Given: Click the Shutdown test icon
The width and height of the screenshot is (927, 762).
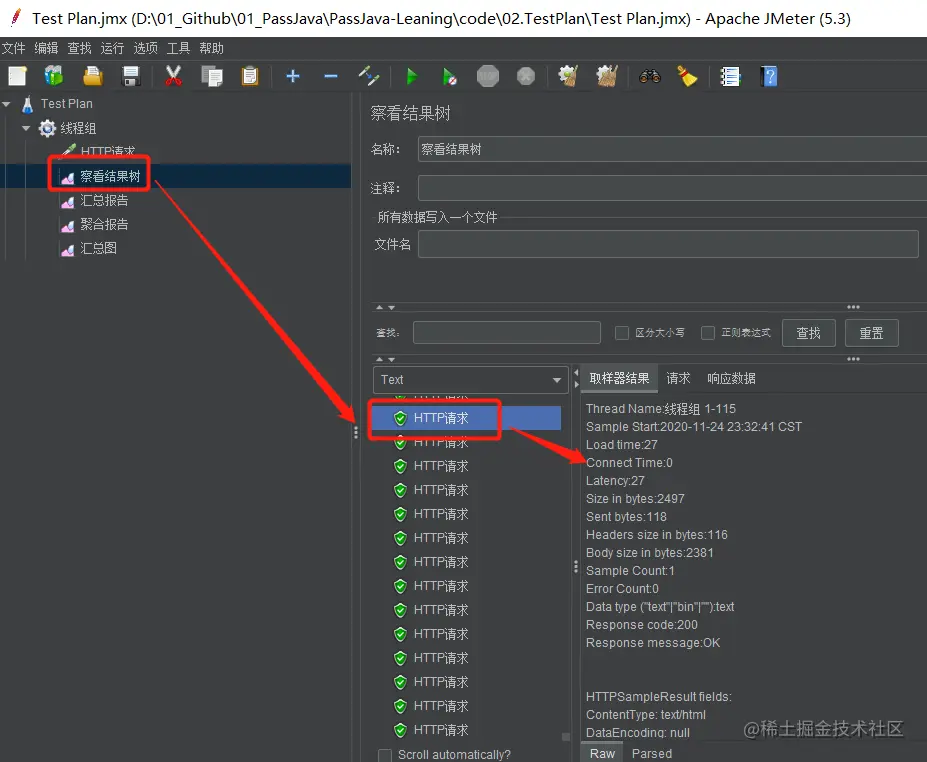Looking at the screenshot, I should 526,76.
